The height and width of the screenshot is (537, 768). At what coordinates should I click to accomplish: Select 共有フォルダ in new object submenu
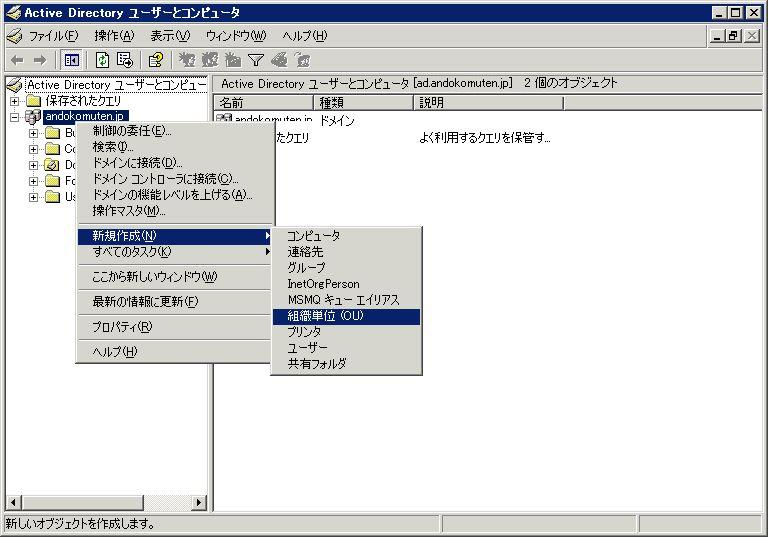tap(346, 364)
